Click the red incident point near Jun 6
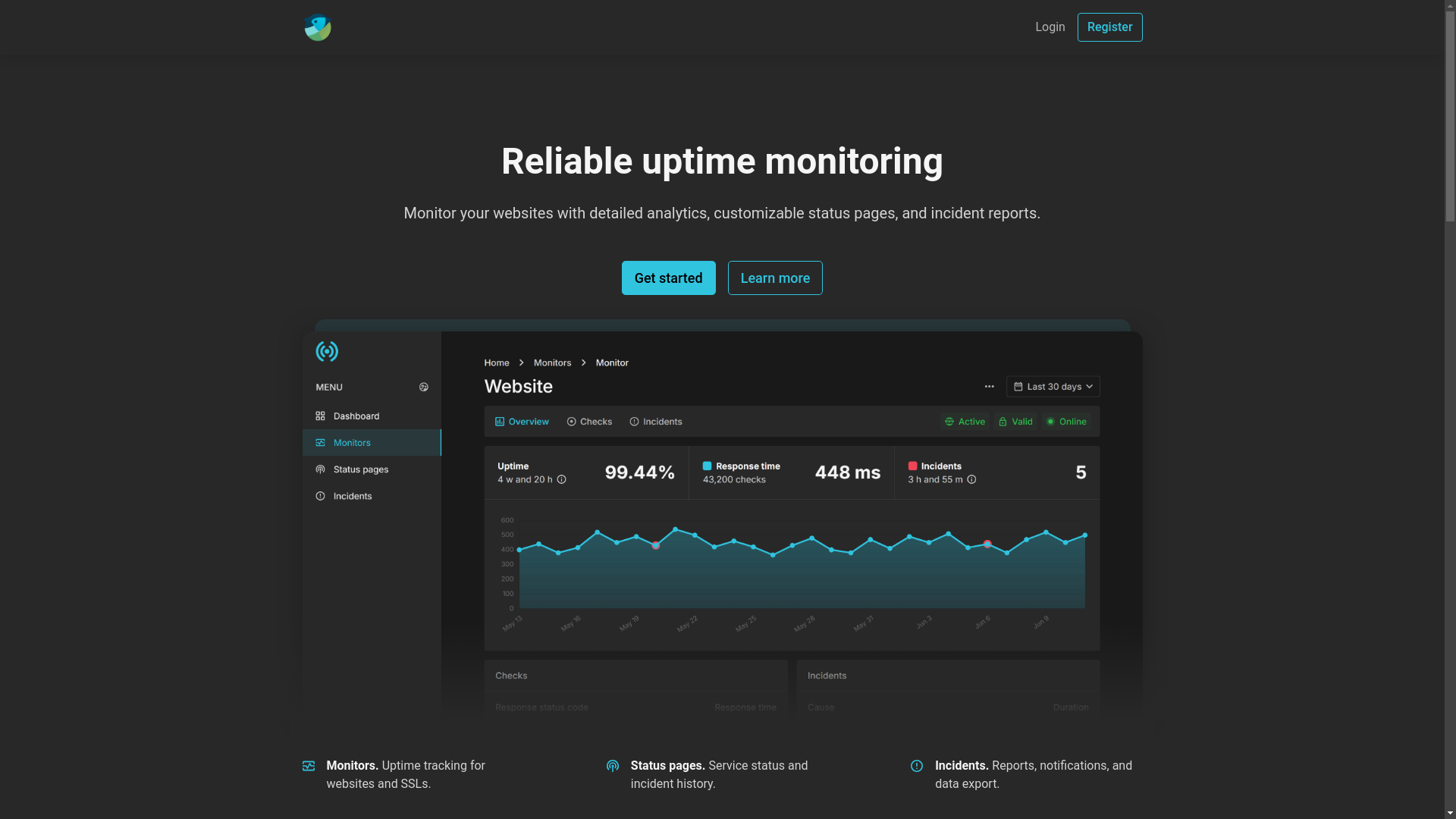This screenshot has width=1456, height=819. (x=987, y=544)
